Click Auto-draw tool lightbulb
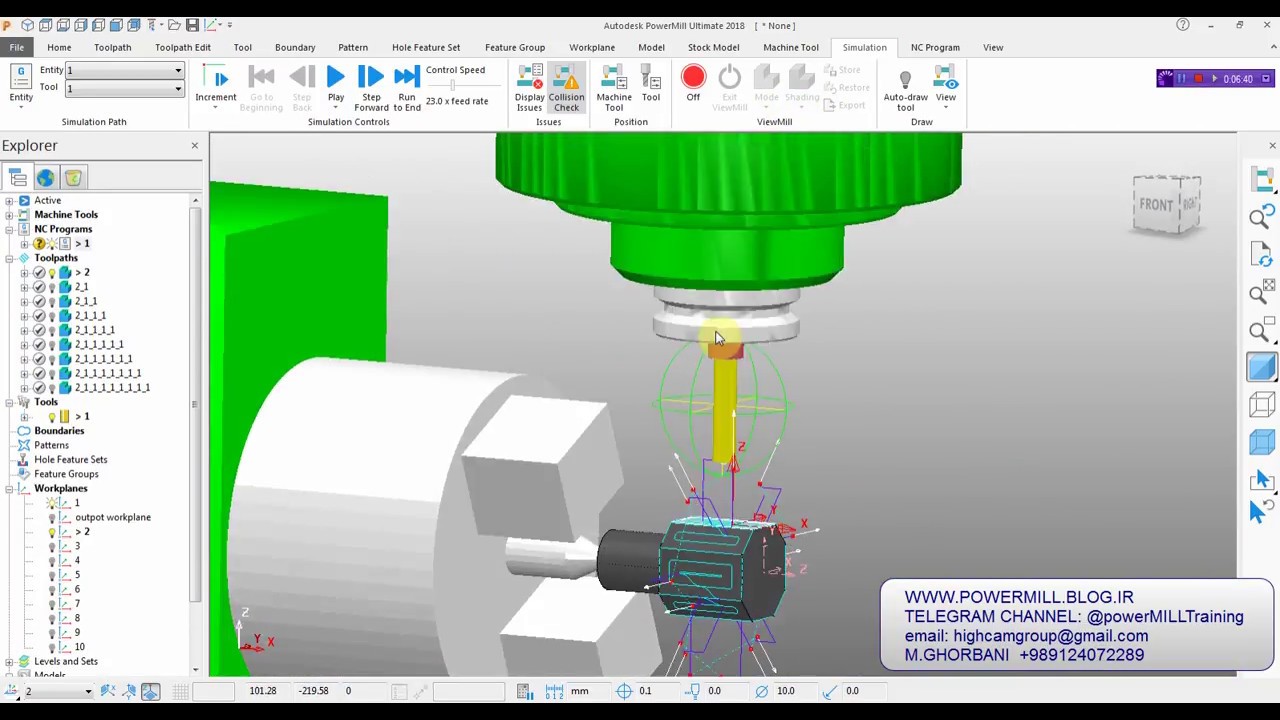The image size is (1280, 720). point(905,88)
